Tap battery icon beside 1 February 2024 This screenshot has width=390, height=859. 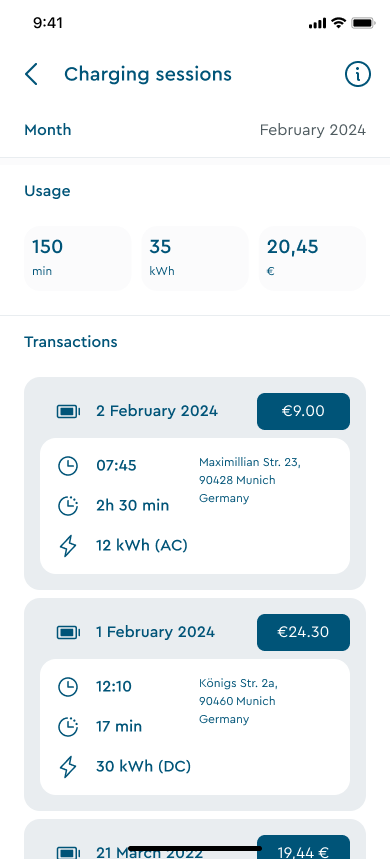[x=68, y=632]
